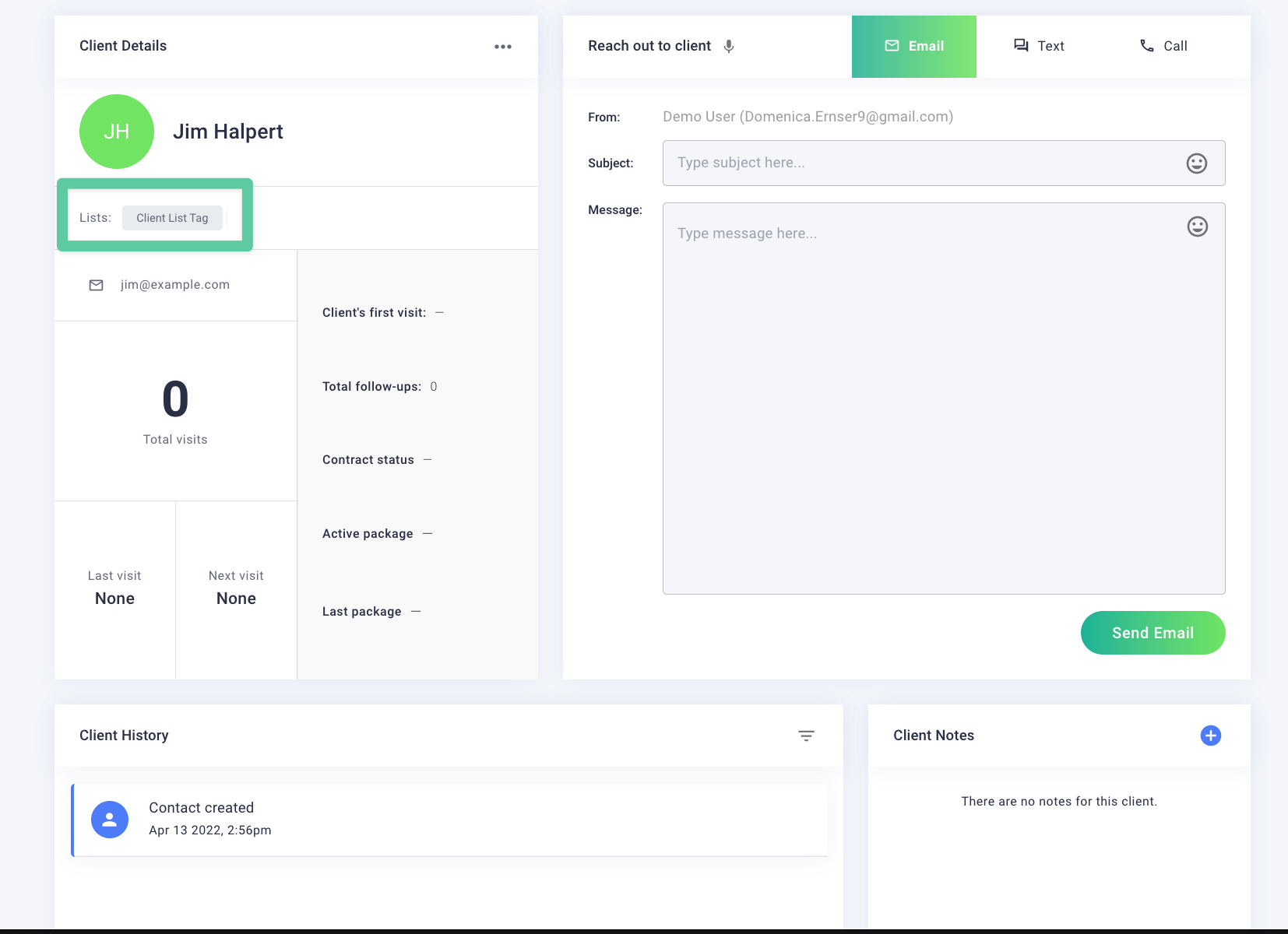Image resolution: width=1288 pixels, height=934 pixels.
Task: Click the Contract status label
Action: [x=368, y=460]
